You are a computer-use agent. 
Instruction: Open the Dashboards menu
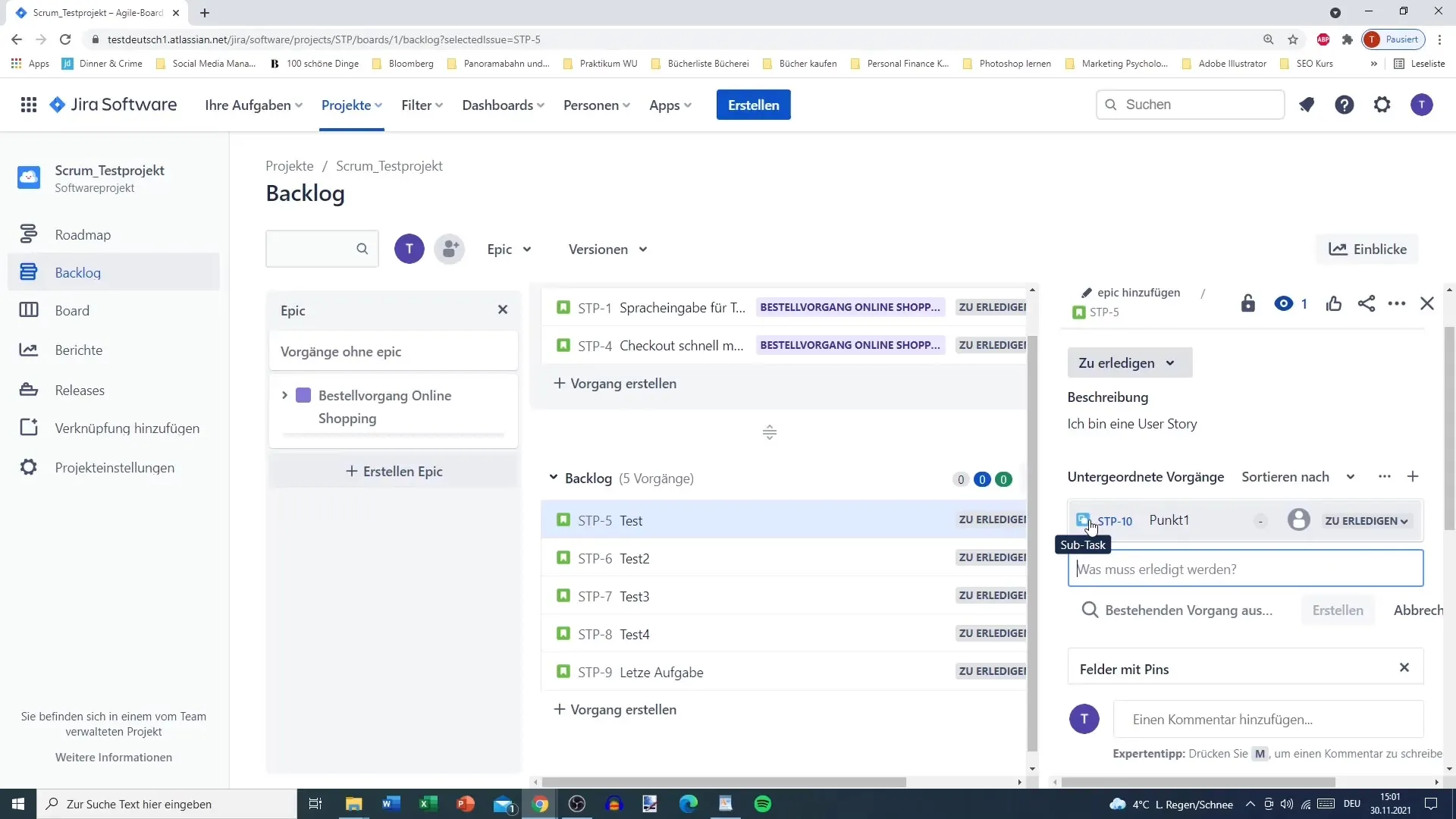coord(504,105)
